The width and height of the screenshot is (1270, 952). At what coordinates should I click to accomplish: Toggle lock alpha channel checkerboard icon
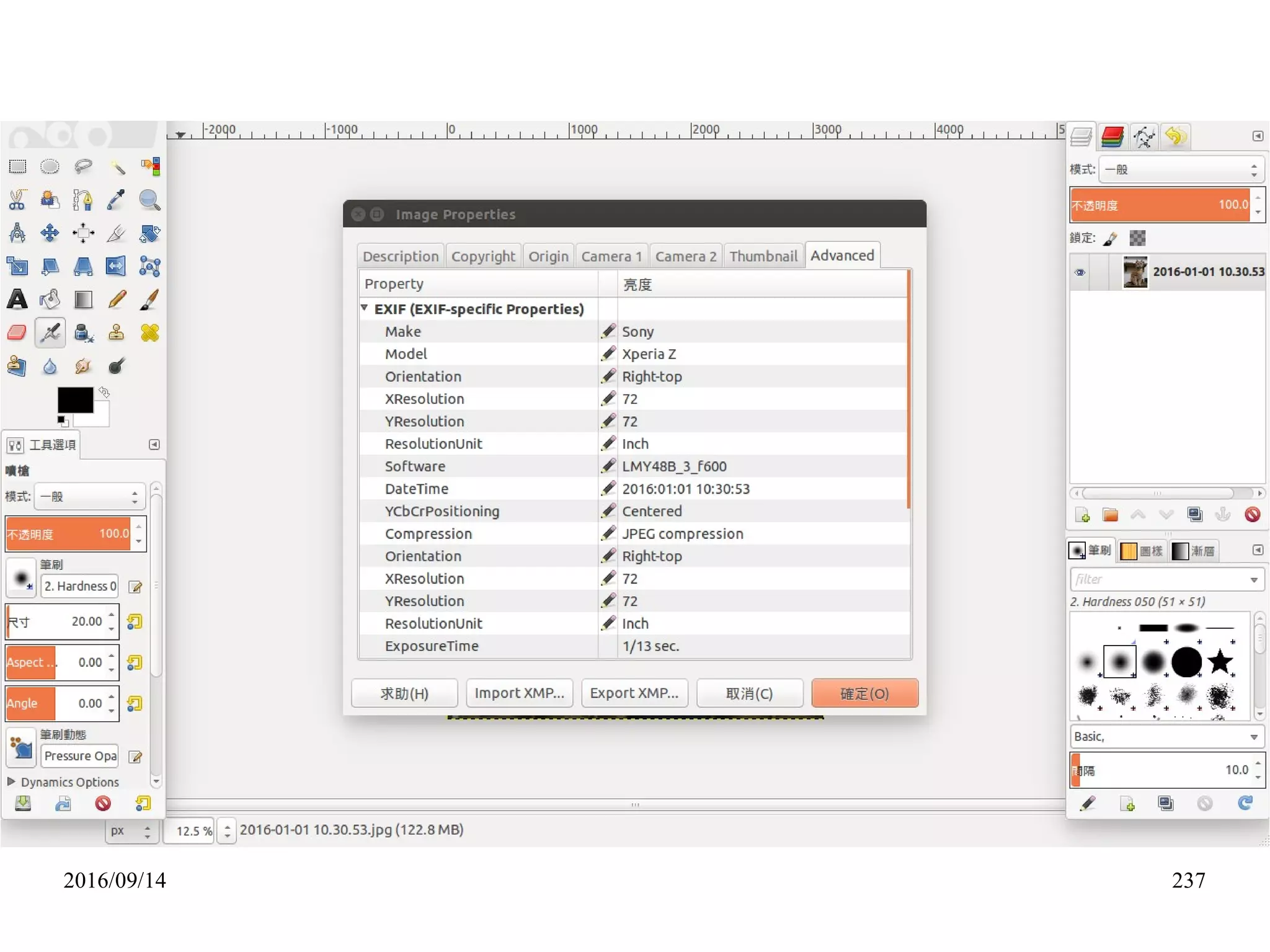tap(1137, 238)
